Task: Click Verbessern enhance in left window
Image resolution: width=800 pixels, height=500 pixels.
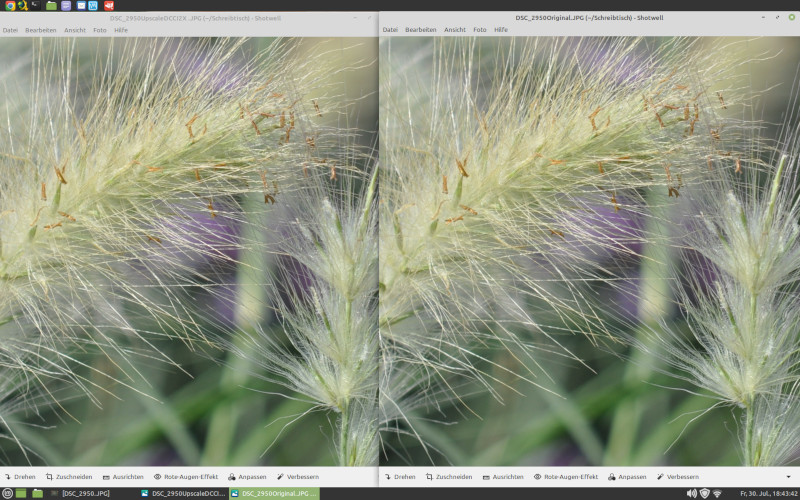Action: pos(297,477)
